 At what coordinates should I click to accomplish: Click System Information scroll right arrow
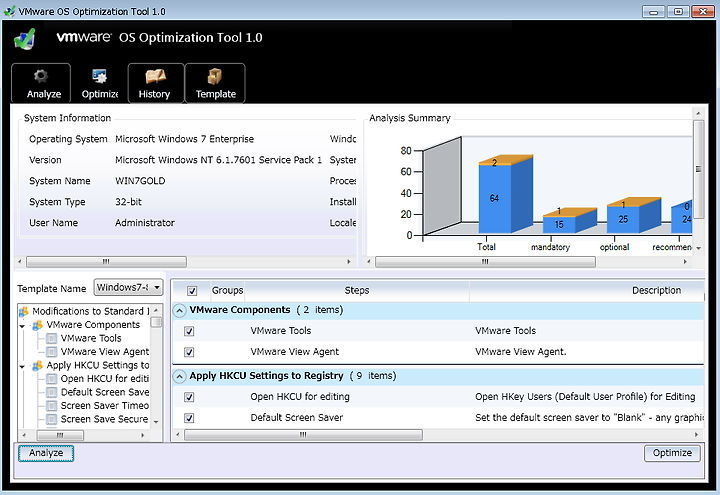click(349, 262)
